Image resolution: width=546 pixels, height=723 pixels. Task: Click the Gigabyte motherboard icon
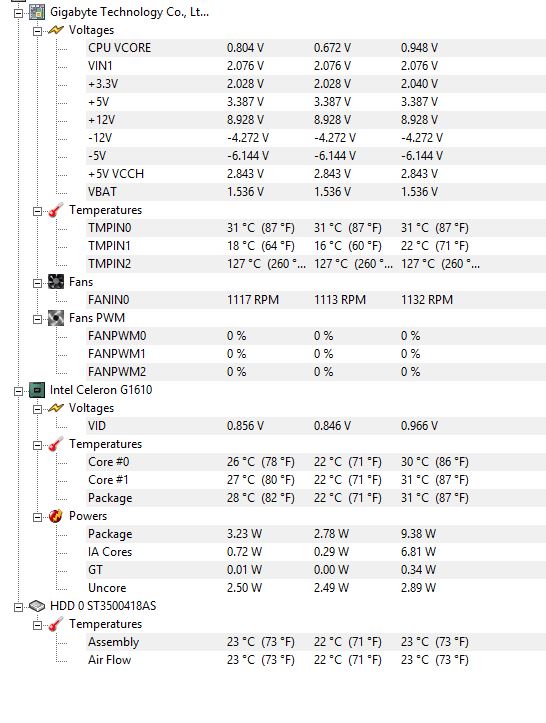37,12
